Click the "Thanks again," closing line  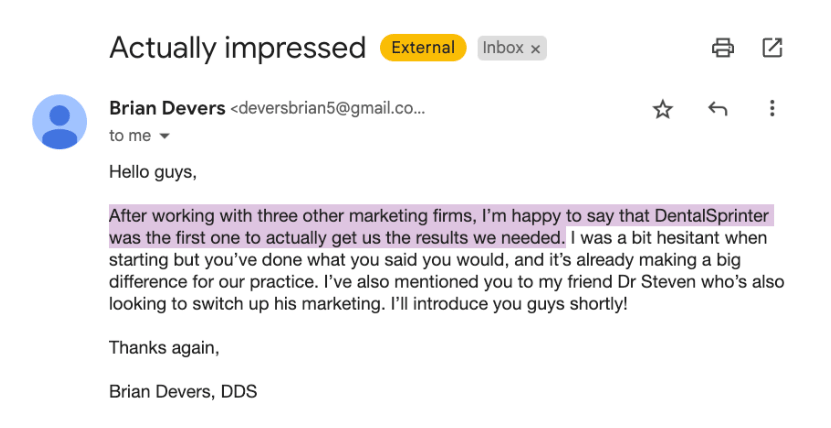(163, 348)
